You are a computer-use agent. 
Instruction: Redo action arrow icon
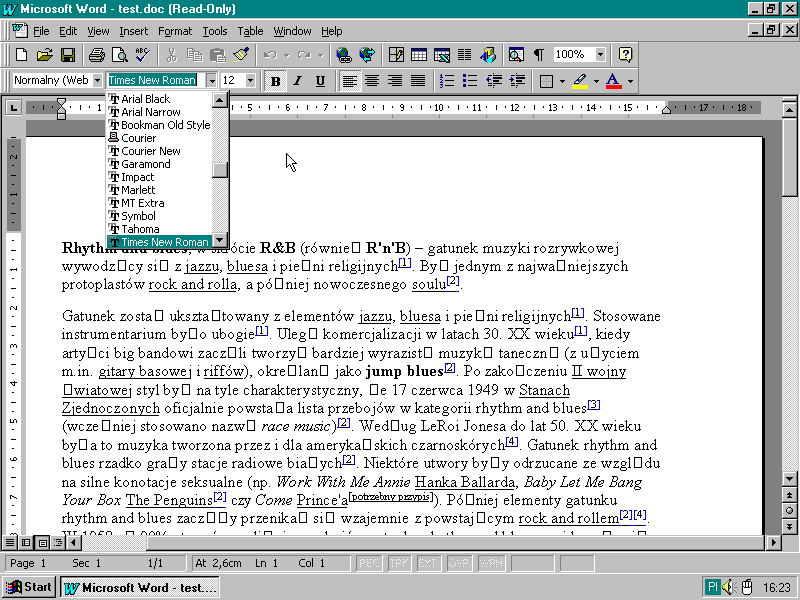(x=305, y=55)
